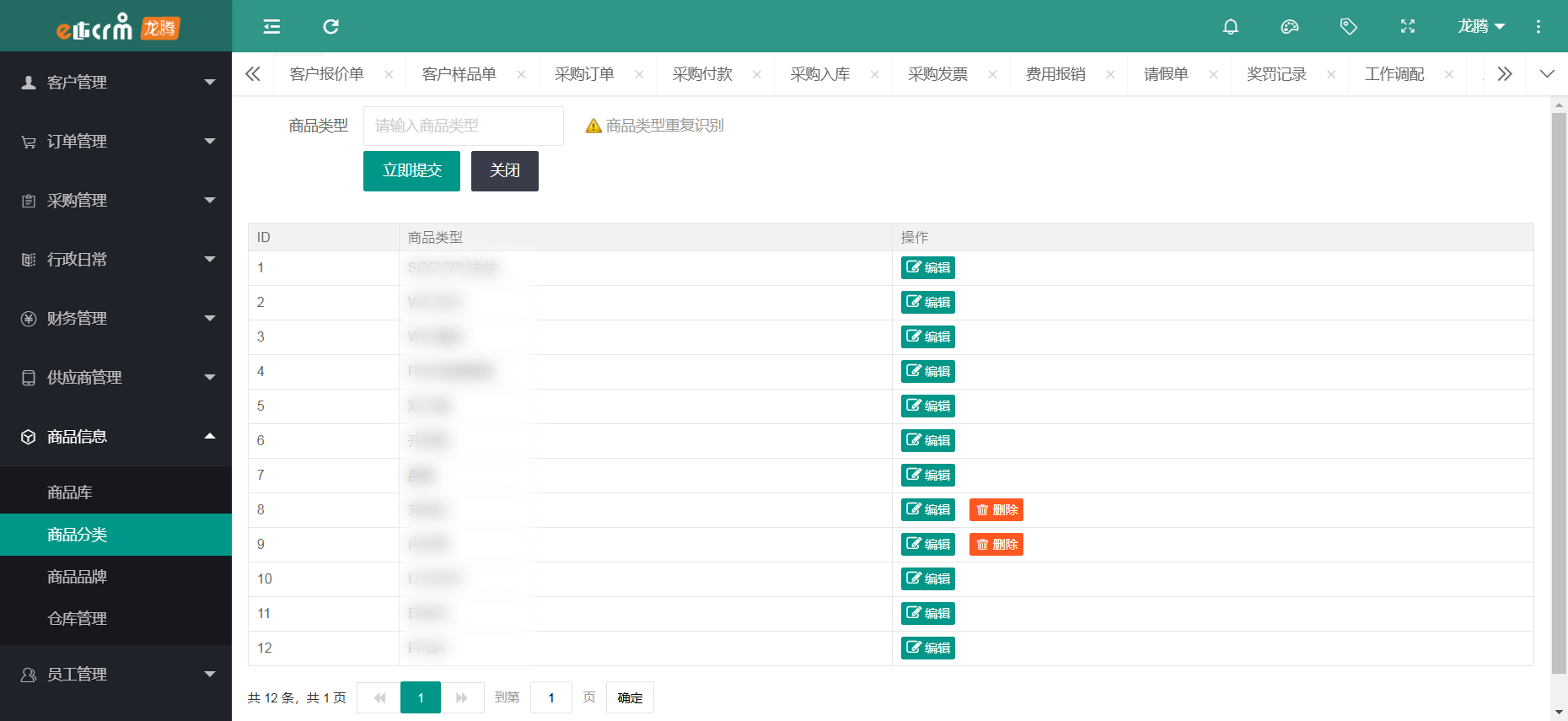Click the refresh icon in top bar
This screenshot has height=721, width=1568.
pyautogui.click(x=330, y=27)
